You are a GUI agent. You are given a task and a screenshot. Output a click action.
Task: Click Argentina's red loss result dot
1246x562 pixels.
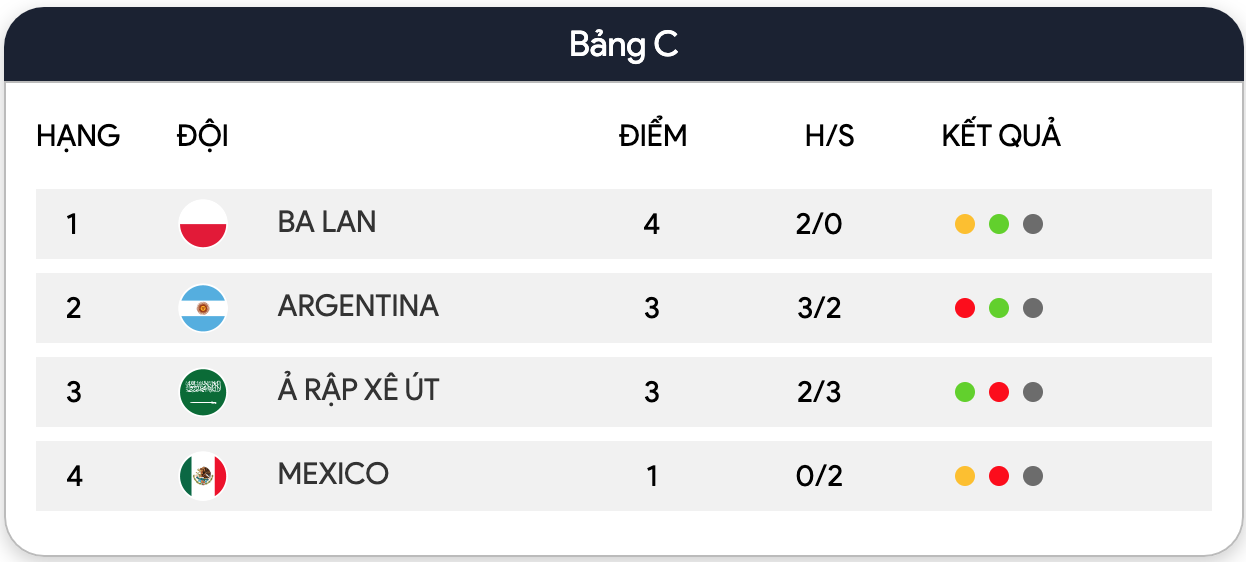tap(965, 308)
